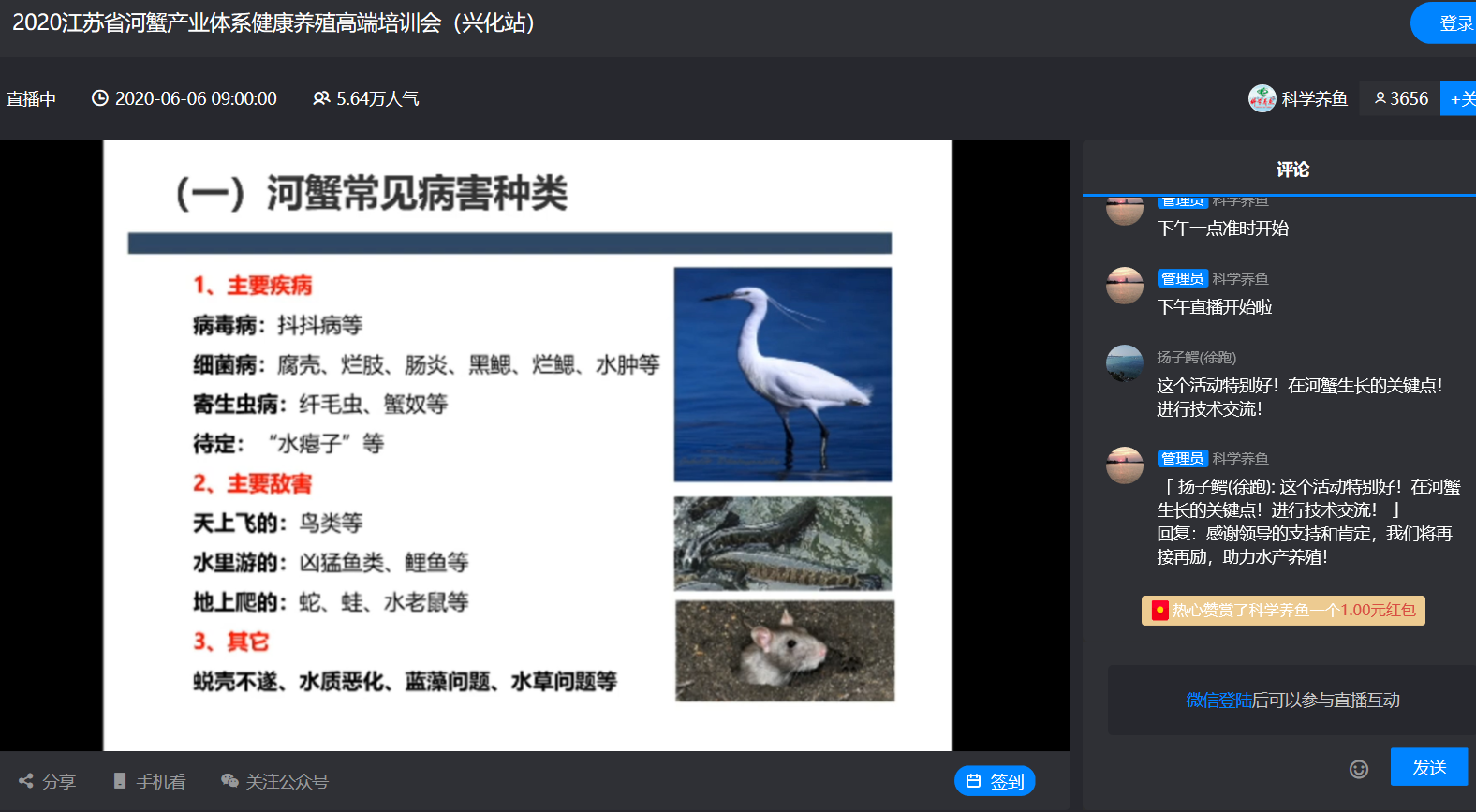Click the snake photo in the slide
The height and width of the screenshot is (812, 1476).
(x=783, y=543)
